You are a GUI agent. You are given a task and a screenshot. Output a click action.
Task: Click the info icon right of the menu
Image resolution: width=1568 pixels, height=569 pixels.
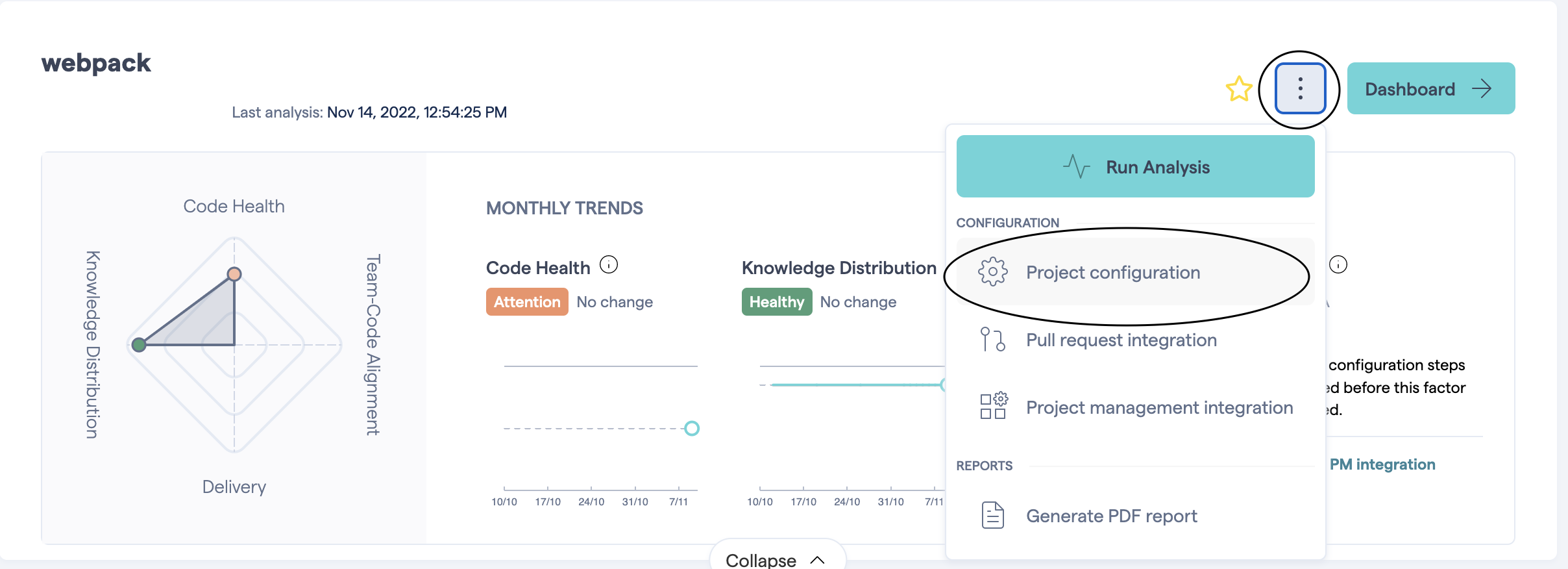click(x=1338, y=264)
